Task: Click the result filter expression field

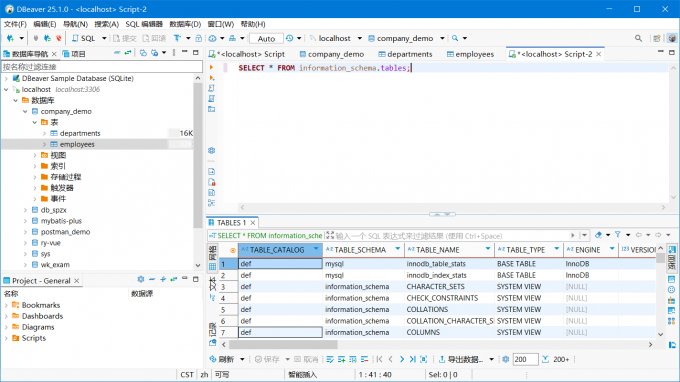Action: [x=451, y=235]
